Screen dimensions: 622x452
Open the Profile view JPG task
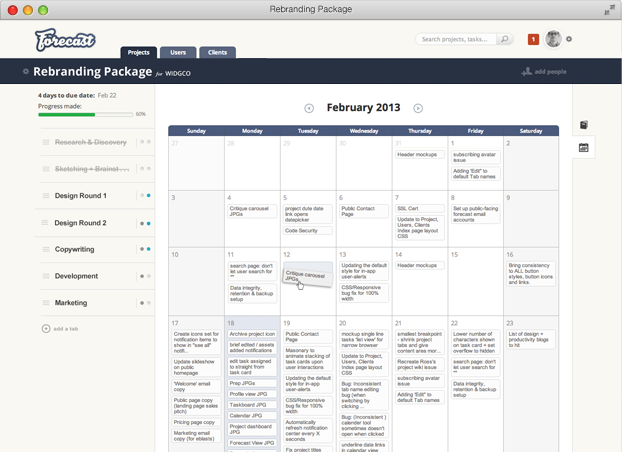252,394
